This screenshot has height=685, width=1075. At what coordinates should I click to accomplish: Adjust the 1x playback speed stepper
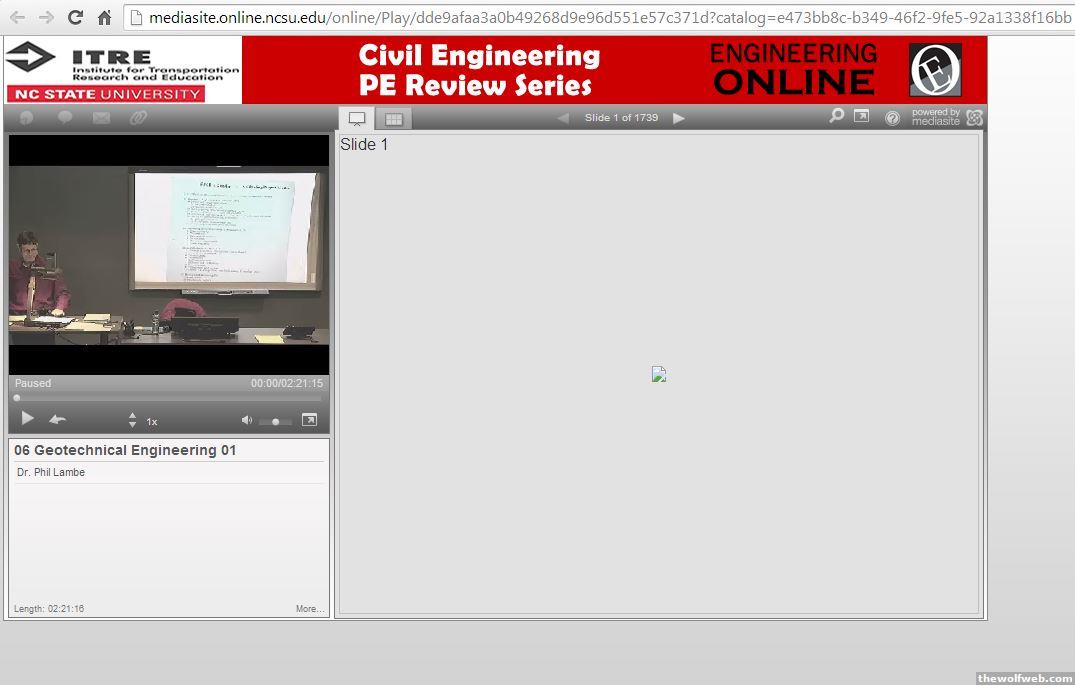[x=132, y=421]
